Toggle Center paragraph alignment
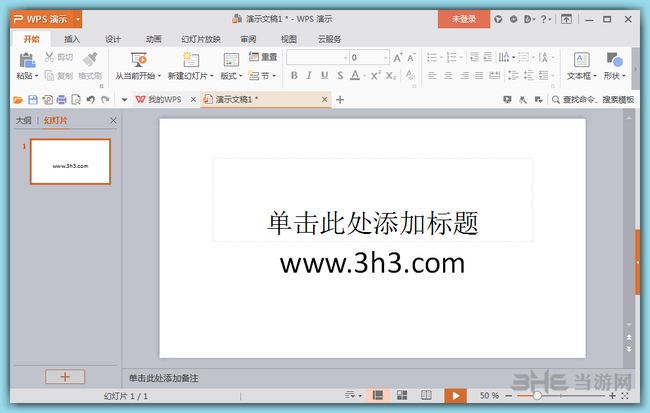Screen dimensions: 650x413 (x=448, y=75)
